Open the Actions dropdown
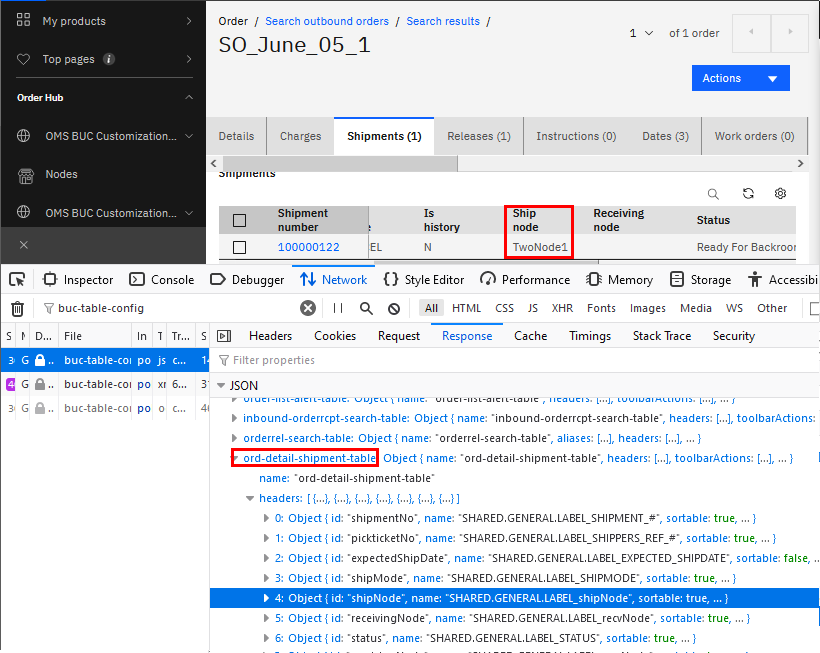 coord(740,77)
